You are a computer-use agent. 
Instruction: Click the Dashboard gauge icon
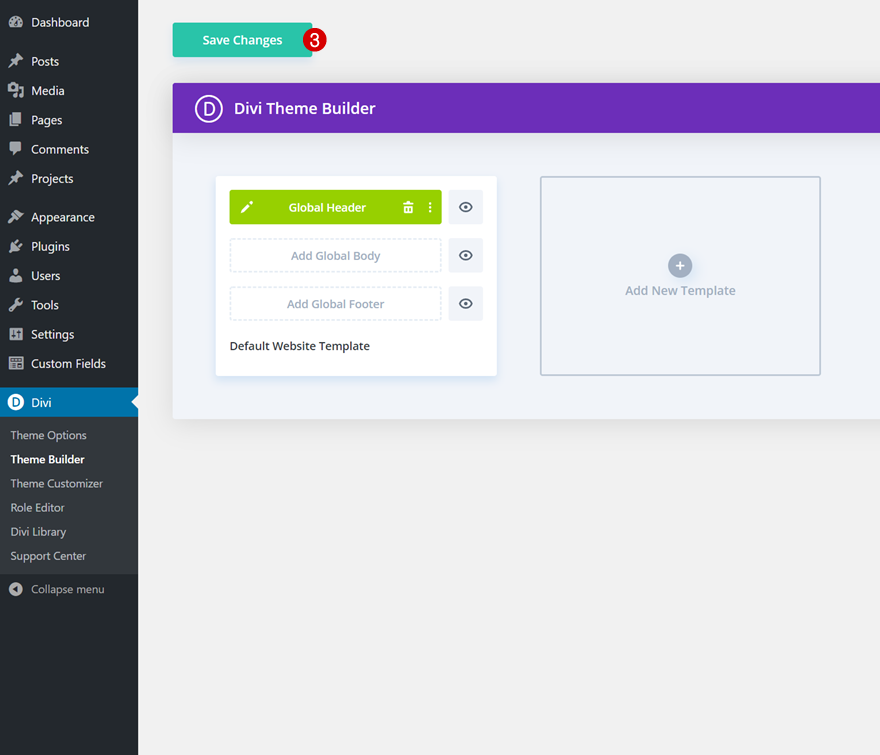click(16, 22)
